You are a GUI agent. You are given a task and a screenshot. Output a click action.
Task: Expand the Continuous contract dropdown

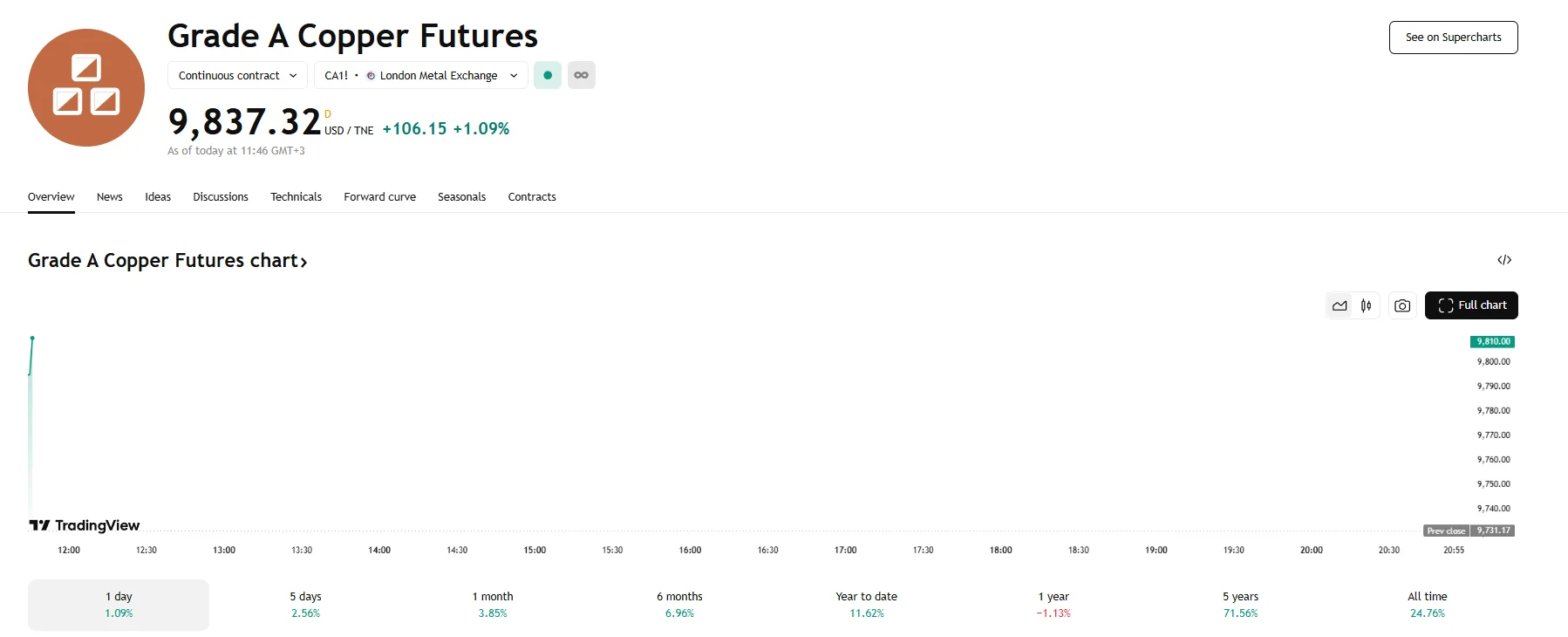point(237,75)
